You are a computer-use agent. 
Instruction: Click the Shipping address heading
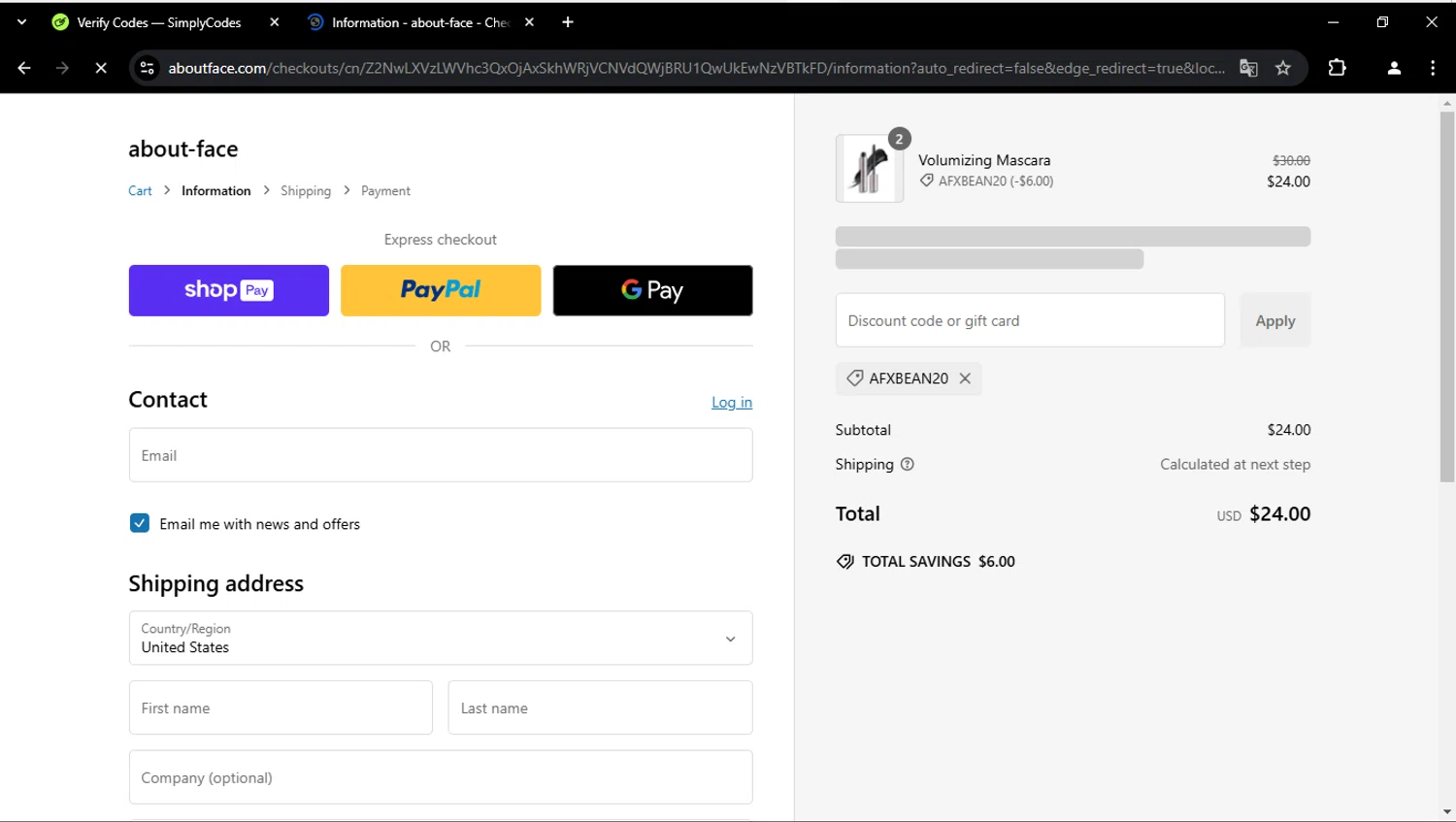tap(216, 583)
